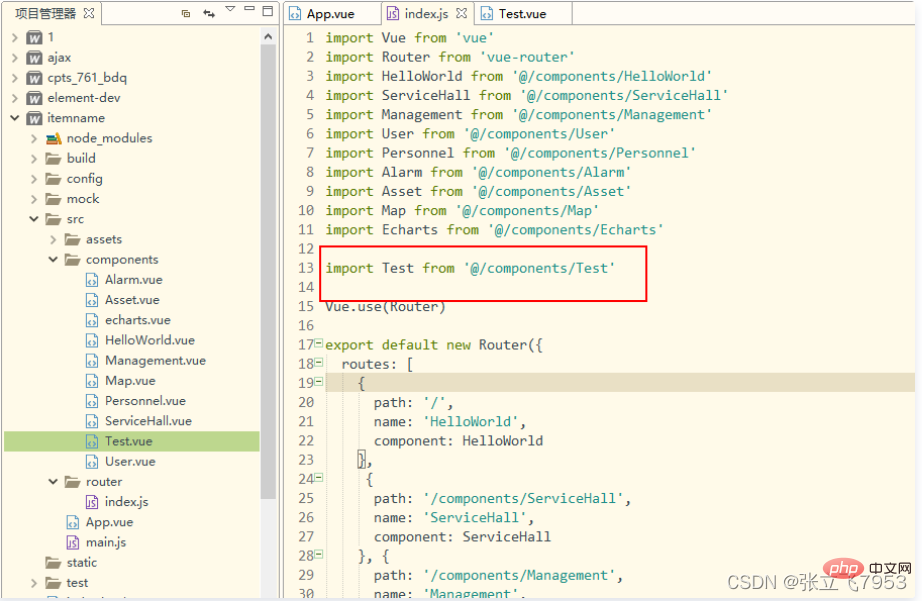This screenshot has width=922, height=601.
Task: Click the index.js file icon in router
Action: click(92, 502)
